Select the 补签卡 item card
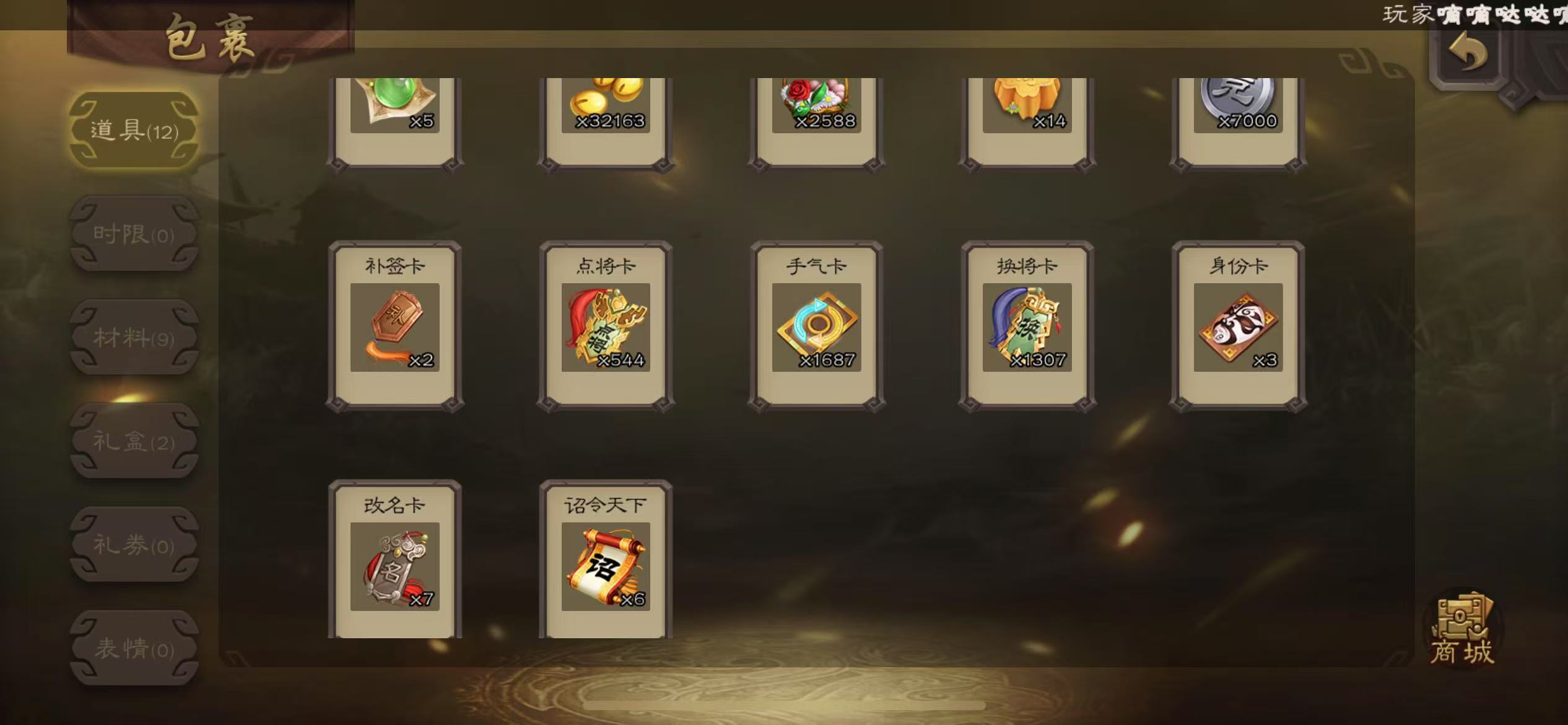Image resolution: width=1568 pixels, height=725 pixels. point(395,327)
